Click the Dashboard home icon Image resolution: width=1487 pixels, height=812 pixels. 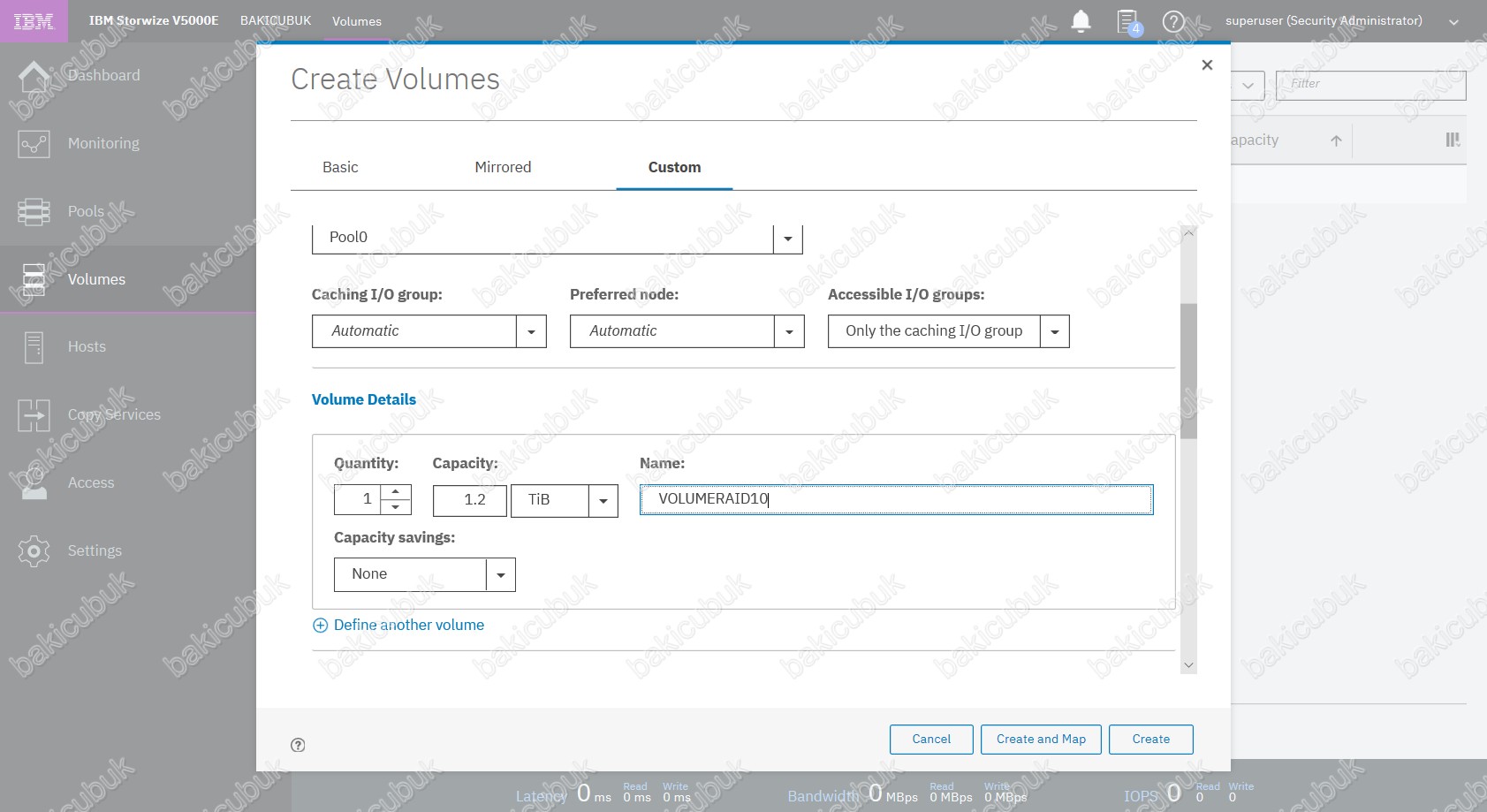[34, 76]
